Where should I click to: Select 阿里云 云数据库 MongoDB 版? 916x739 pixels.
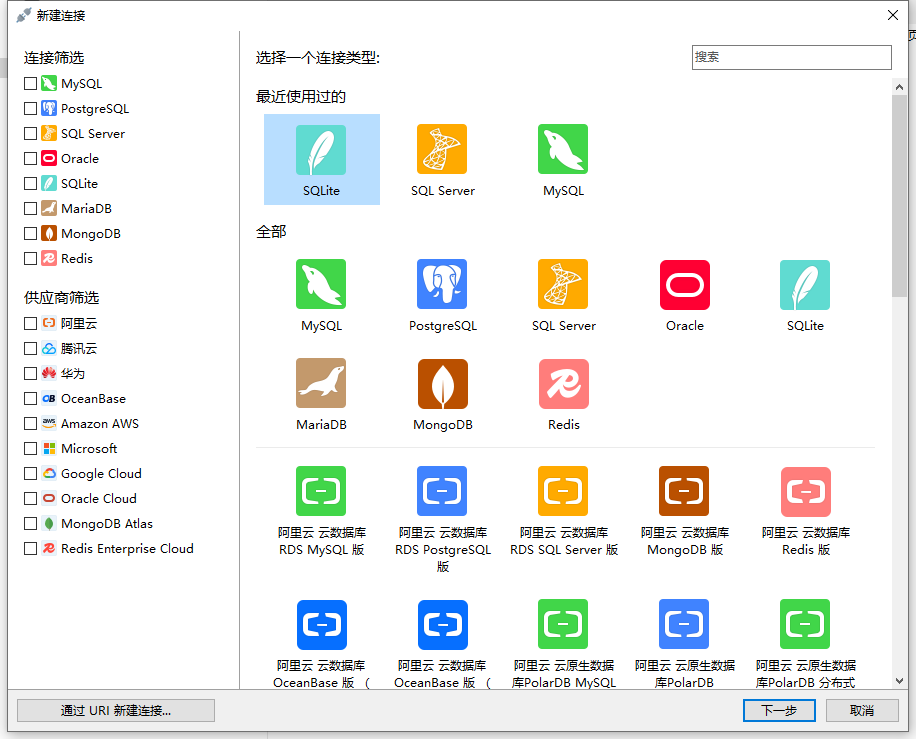click(685, 511)
